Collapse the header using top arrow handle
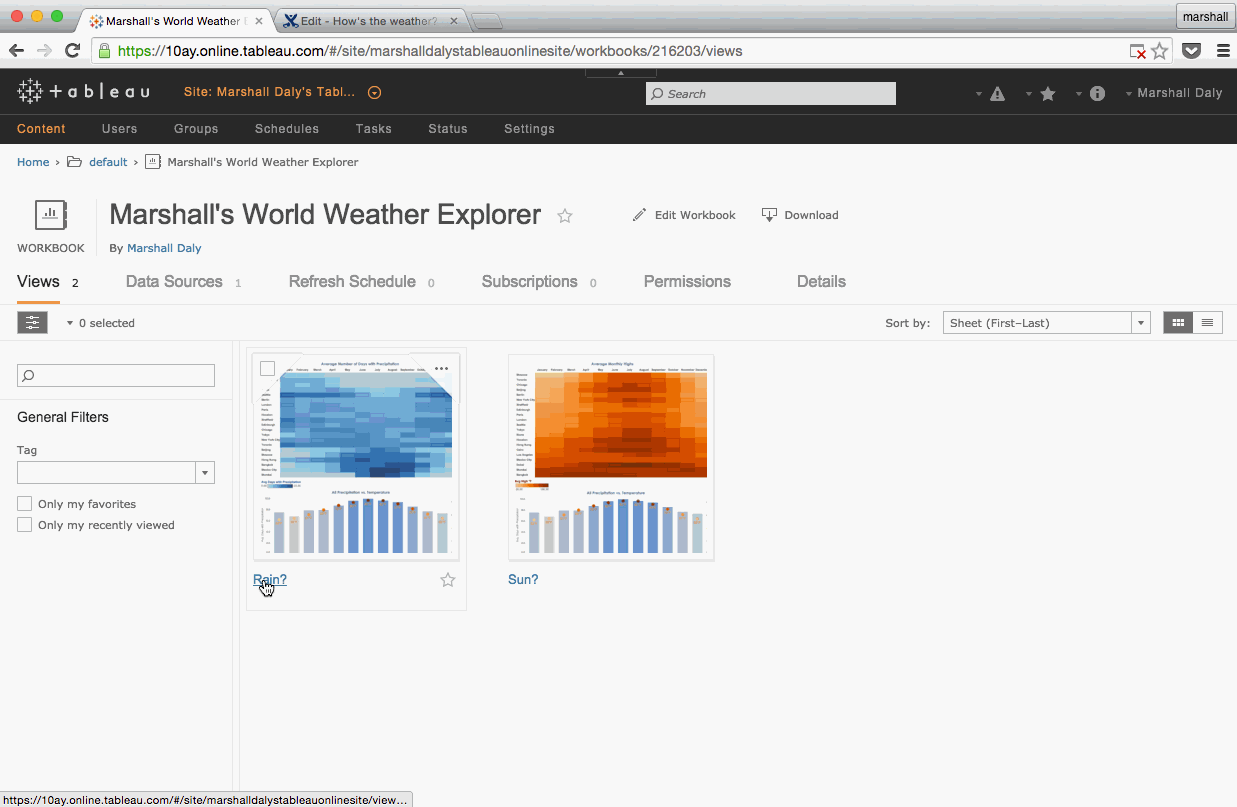 pos(620,73)
